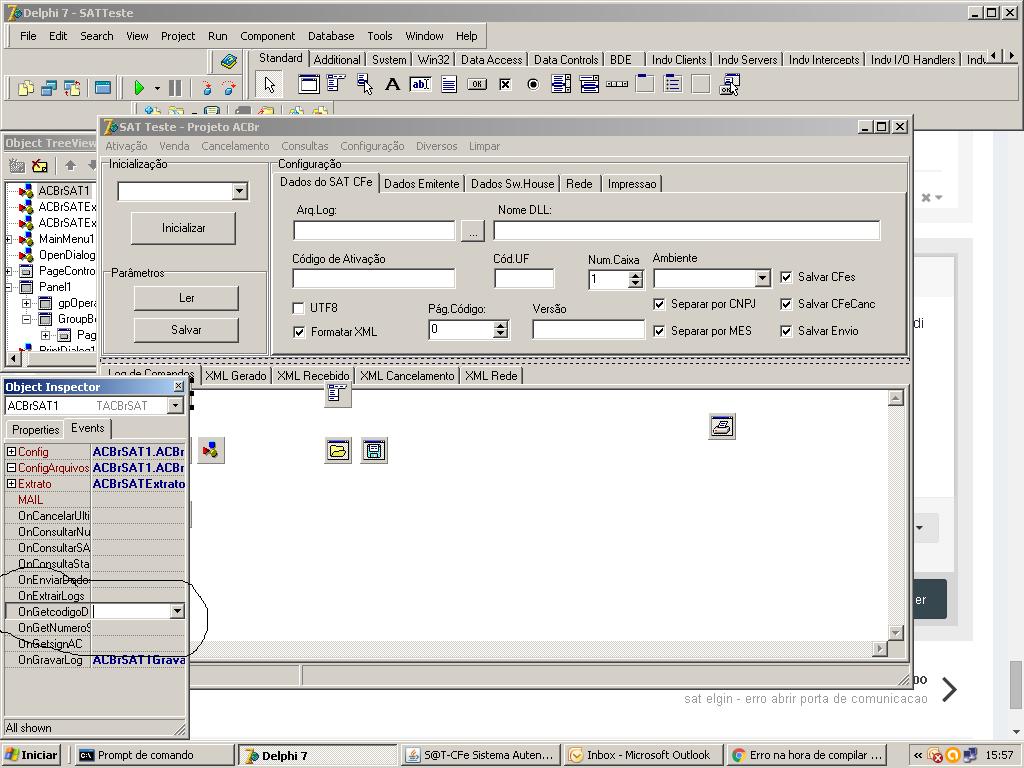The width and height of the screenshot is (1024, 768).
Task: Open Prompt de comando from taskbar
Action: (x=154, y=755)
